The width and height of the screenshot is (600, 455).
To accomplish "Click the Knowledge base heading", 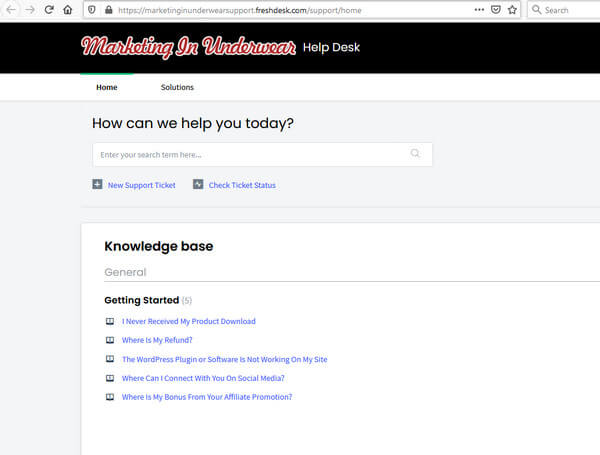I will pos(158,246).
